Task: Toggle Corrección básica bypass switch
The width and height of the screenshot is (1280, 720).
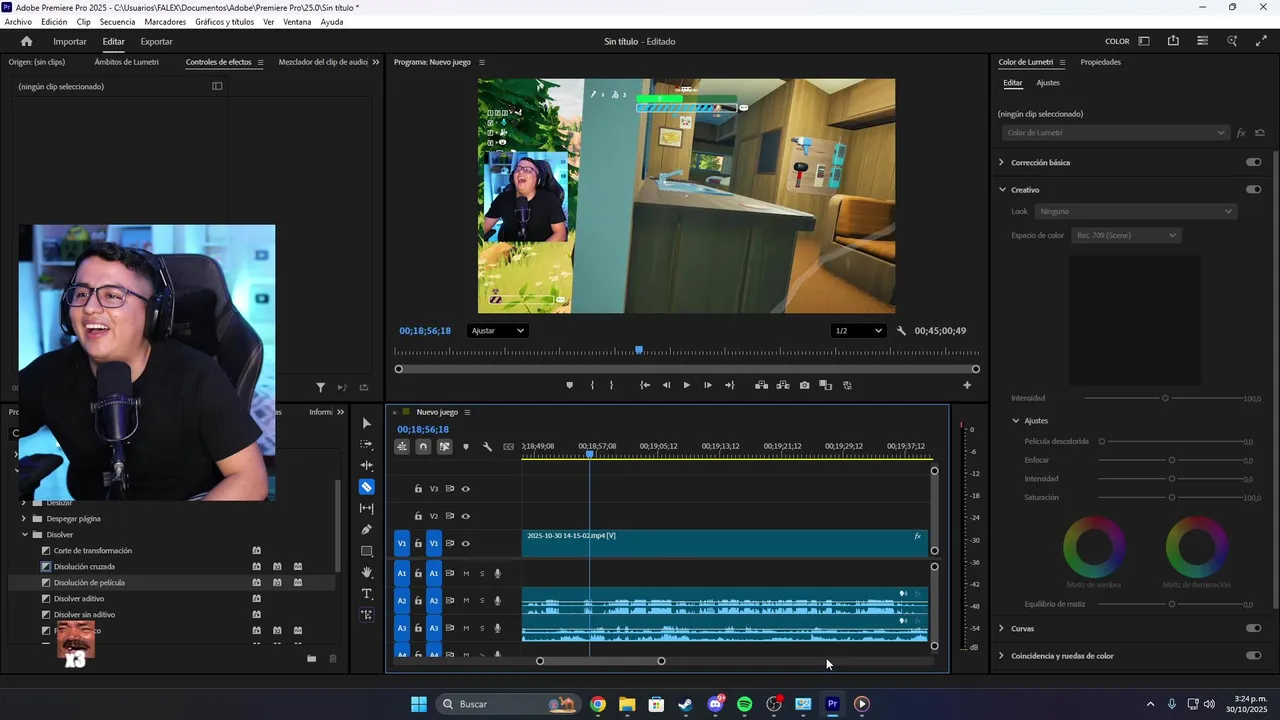Action: tap(1253, 162)
